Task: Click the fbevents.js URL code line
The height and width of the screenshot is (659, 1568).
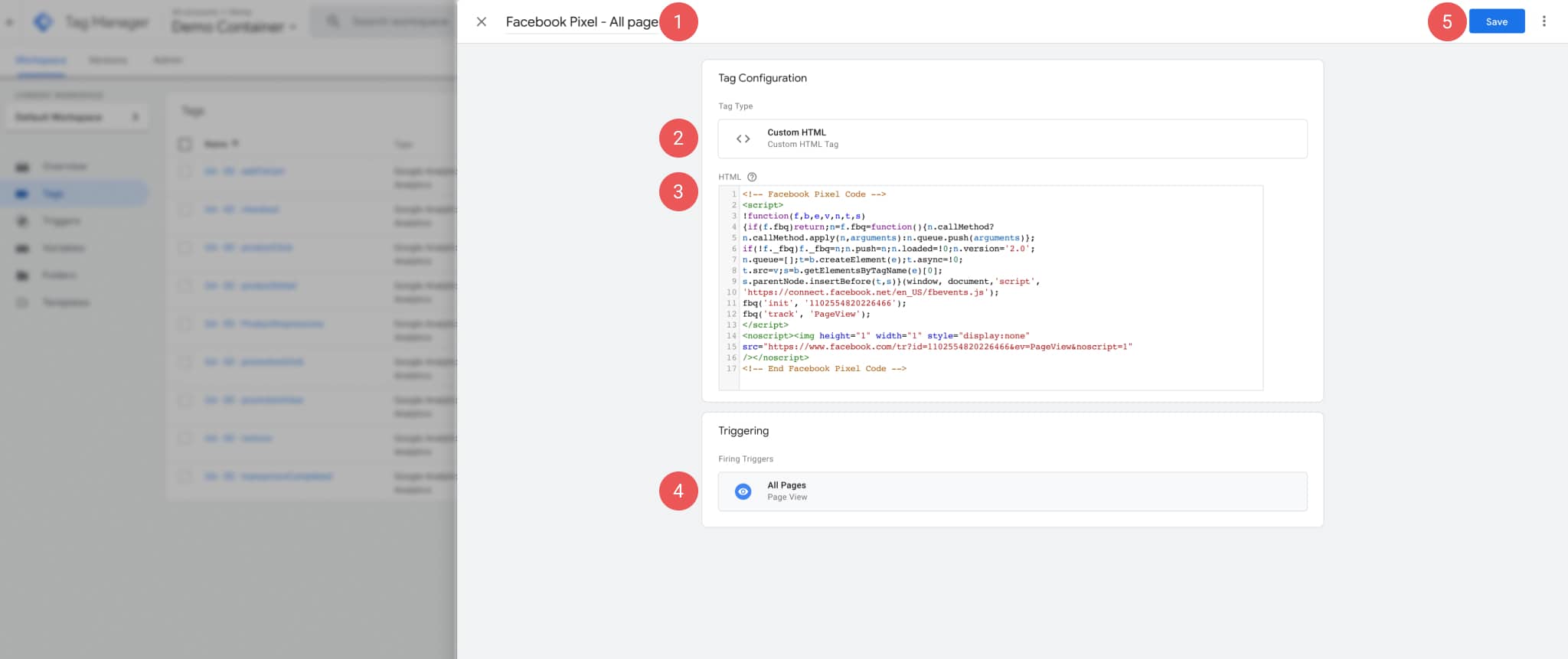Action: [x=870, y=292]
